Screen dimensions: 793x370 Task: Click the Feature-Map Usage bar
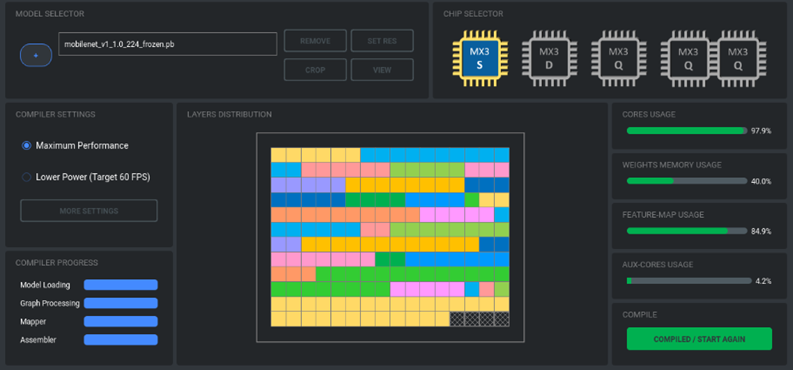[x=687, y=231]
